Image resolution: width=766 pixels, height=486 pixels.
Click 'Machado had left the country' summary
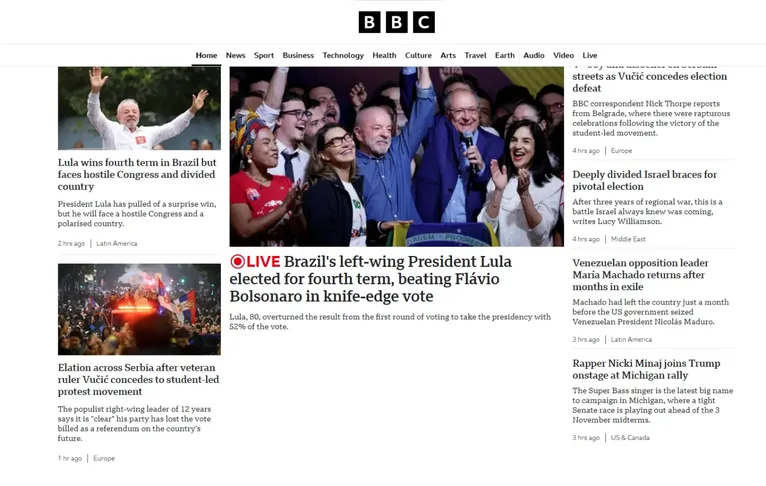point(651,312)
